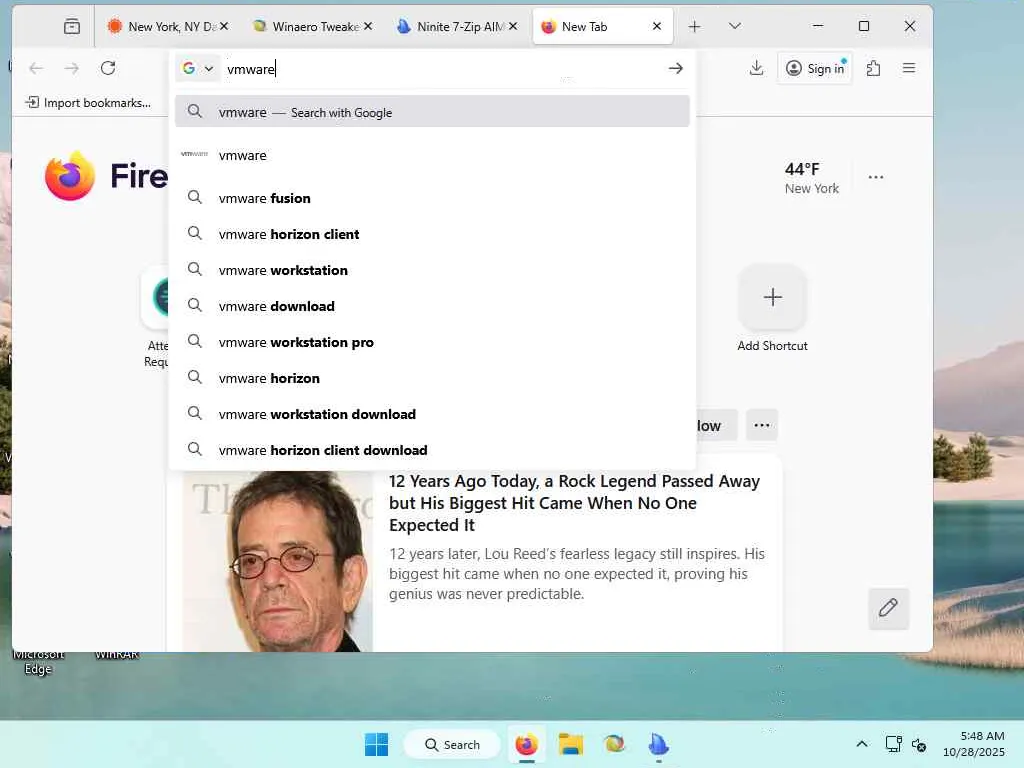Select the vmware site suggestion with logo

(432, 155)
